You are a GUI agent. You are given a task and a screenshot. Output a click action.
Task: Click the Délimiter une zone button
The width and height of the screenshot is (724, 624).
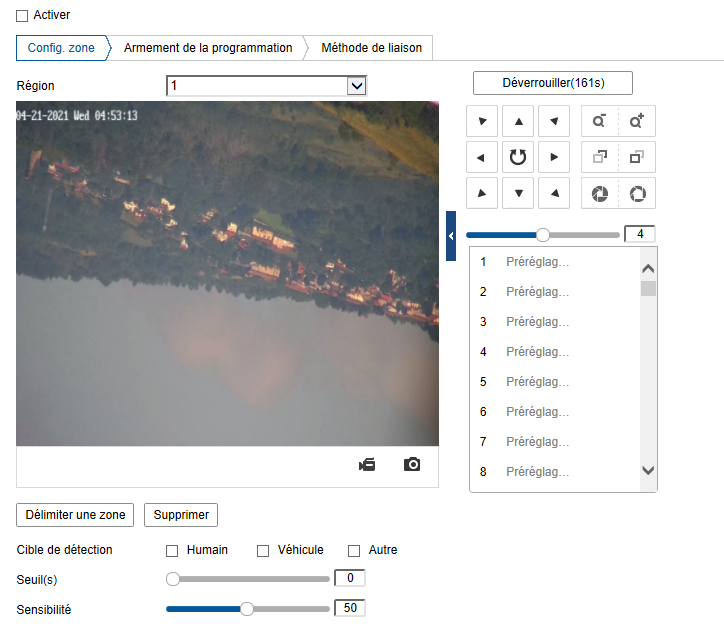pyautogui.click(x=75, y=515)
